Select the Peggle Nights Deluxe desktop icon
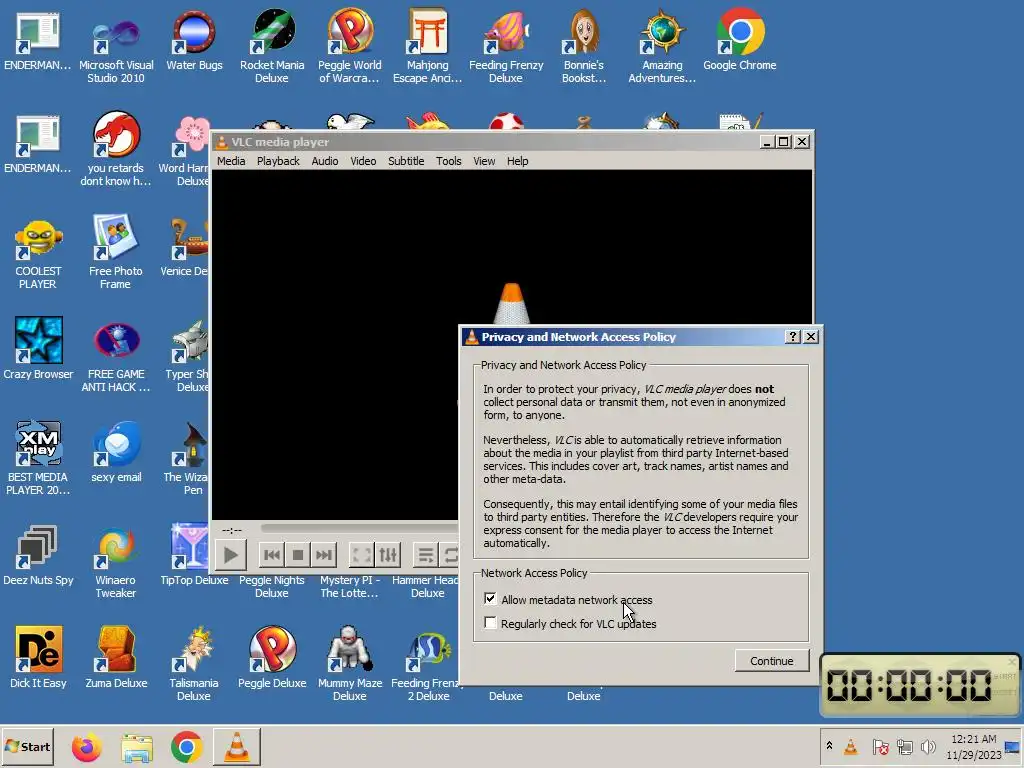The width and height of the screenshot is (1024, 768). point(272,586)
